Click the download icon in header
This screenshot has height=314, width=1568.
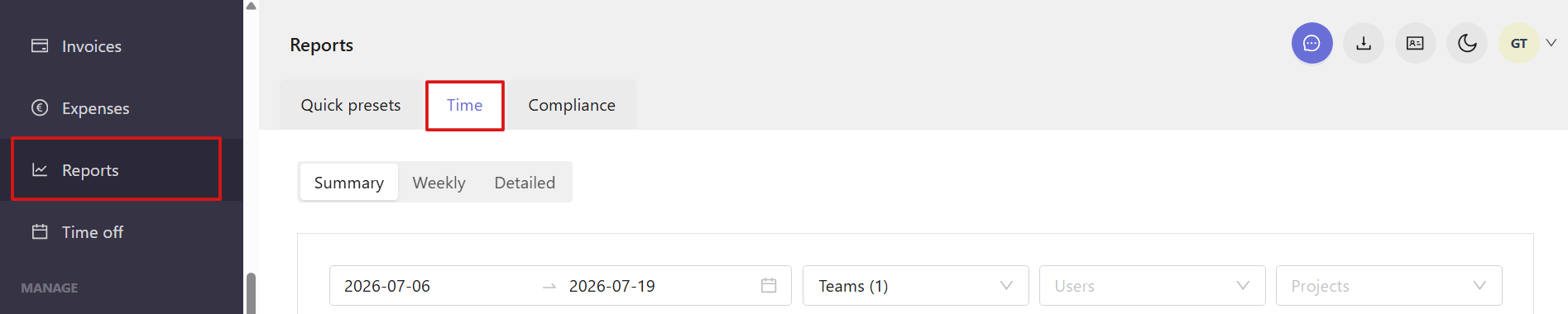(x=1364, y=43)
